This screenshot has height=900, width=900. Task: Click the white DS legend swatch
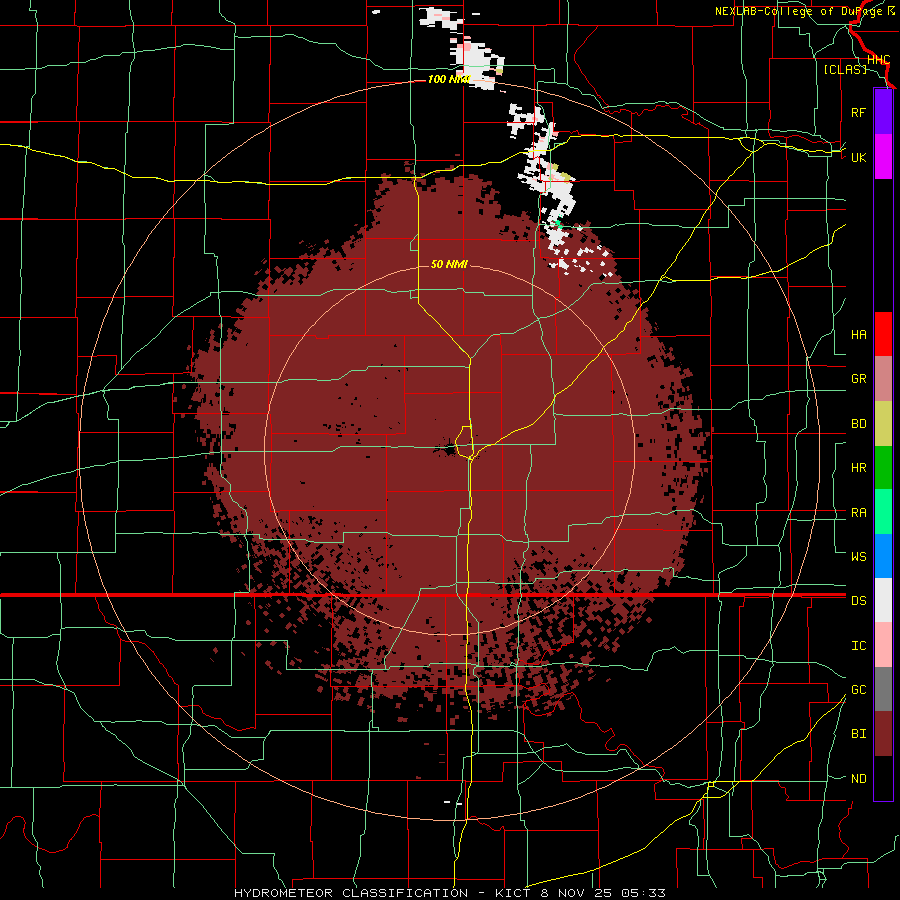click(883, 600)
